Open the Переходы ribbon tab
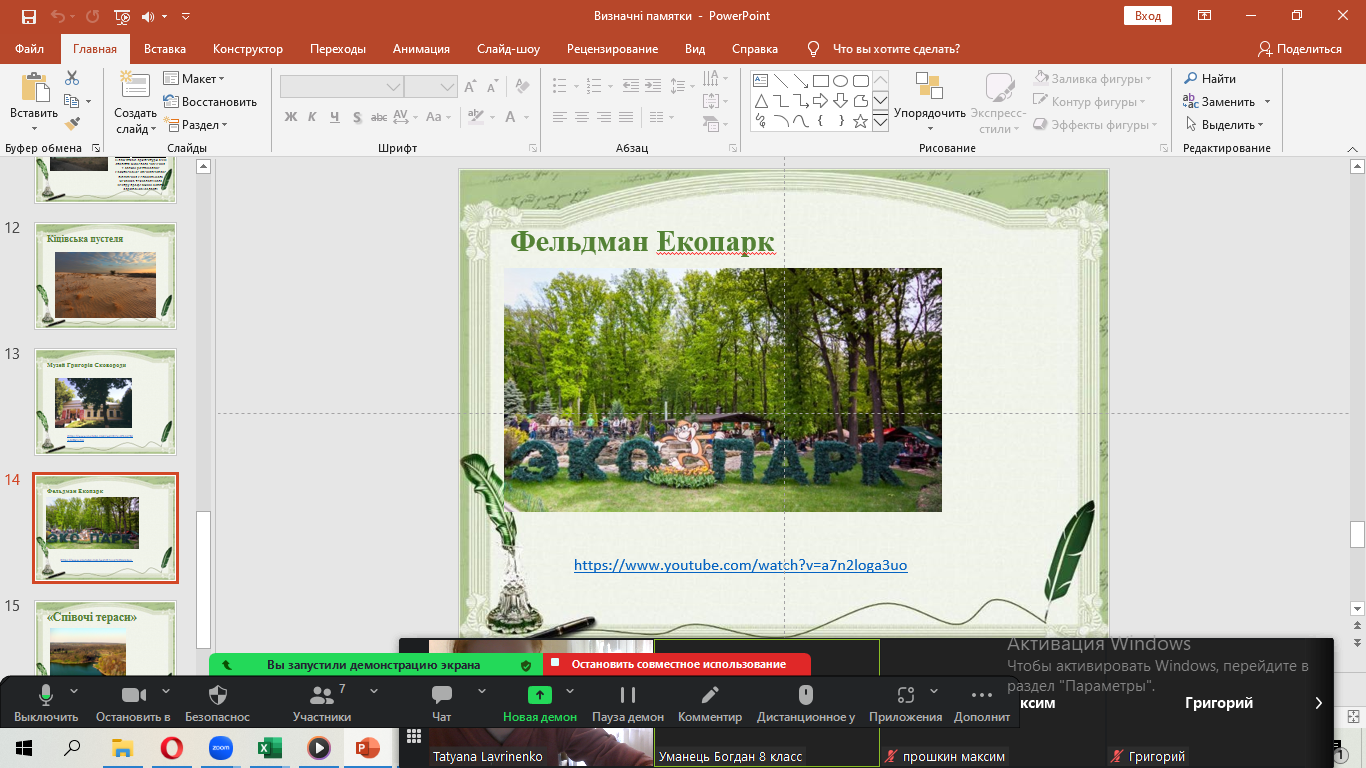The image size is (1366, 768). click(x=338, y=49)
